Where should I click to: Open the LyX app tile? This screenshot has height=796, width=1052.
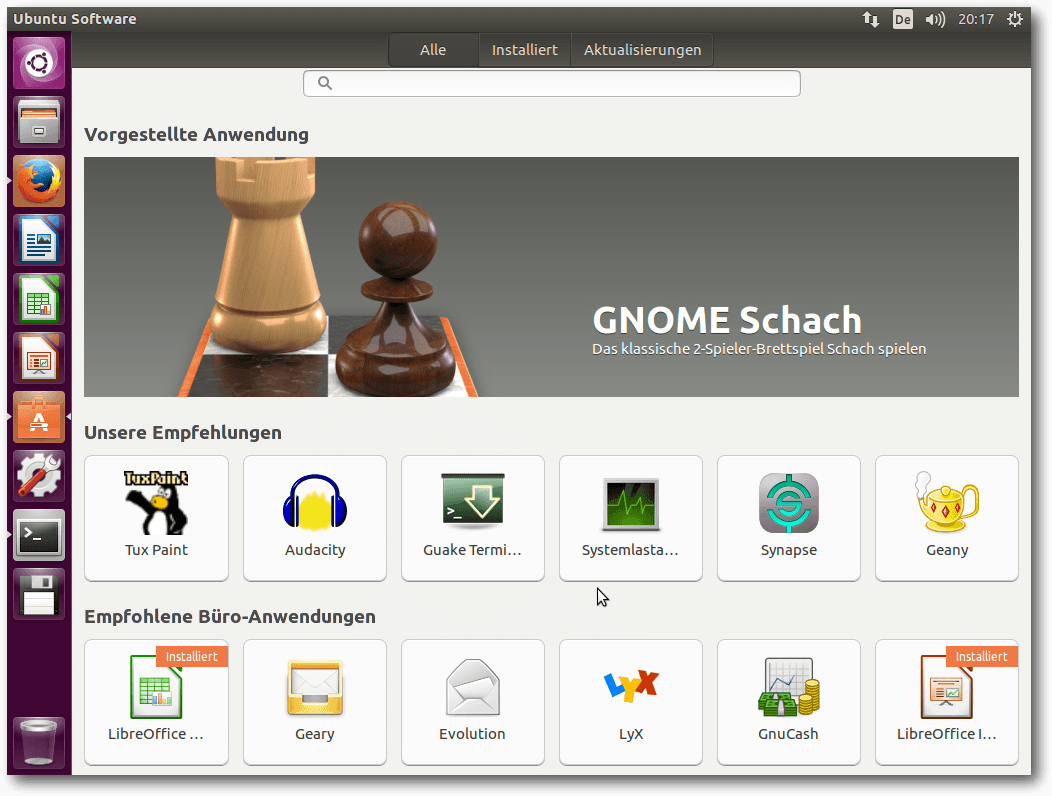(x=631, y=702)
